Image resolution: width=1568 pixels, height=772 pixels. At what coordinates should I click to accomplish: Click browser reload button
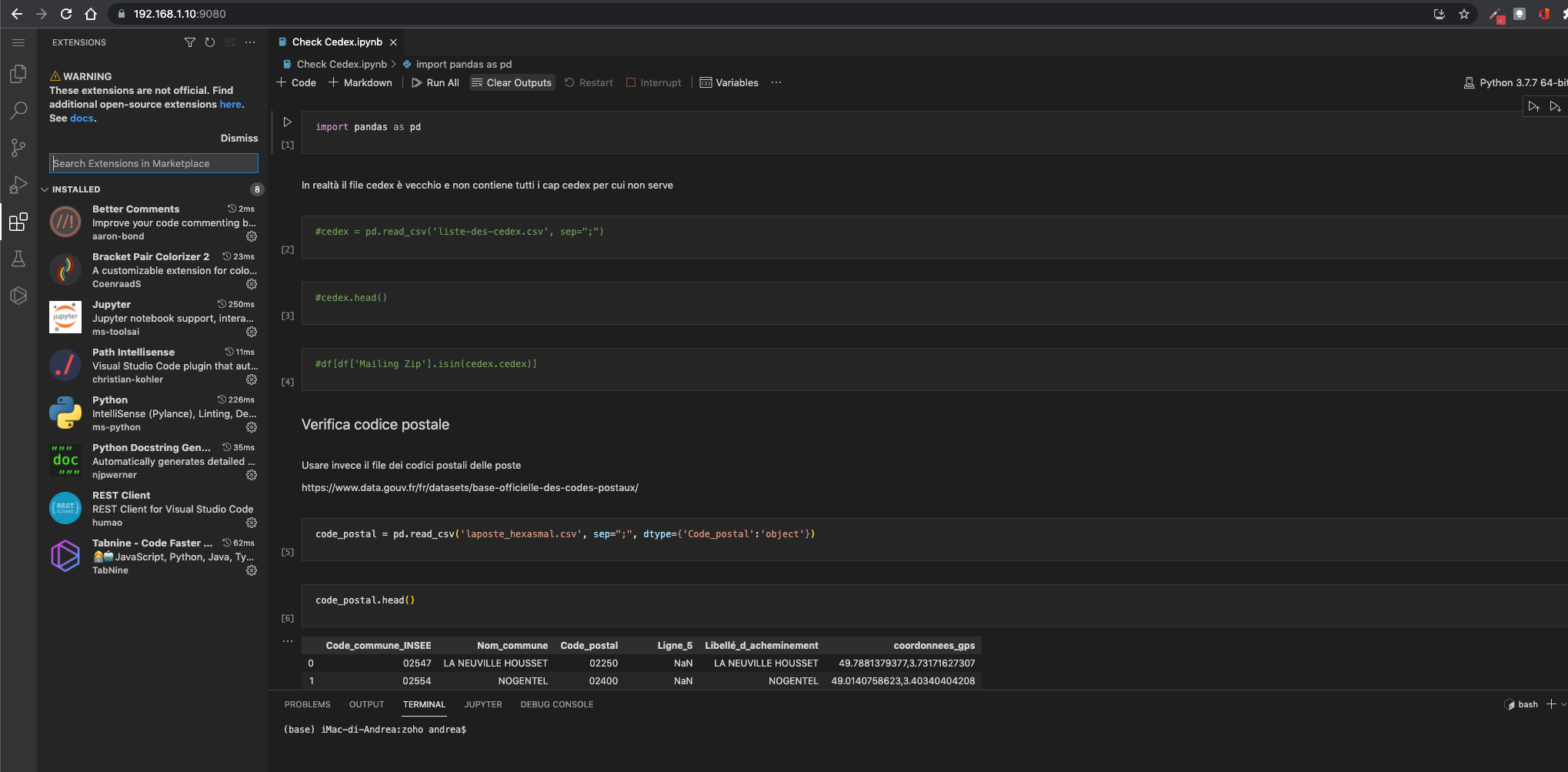pyautogui.click(x=66, y=14)
